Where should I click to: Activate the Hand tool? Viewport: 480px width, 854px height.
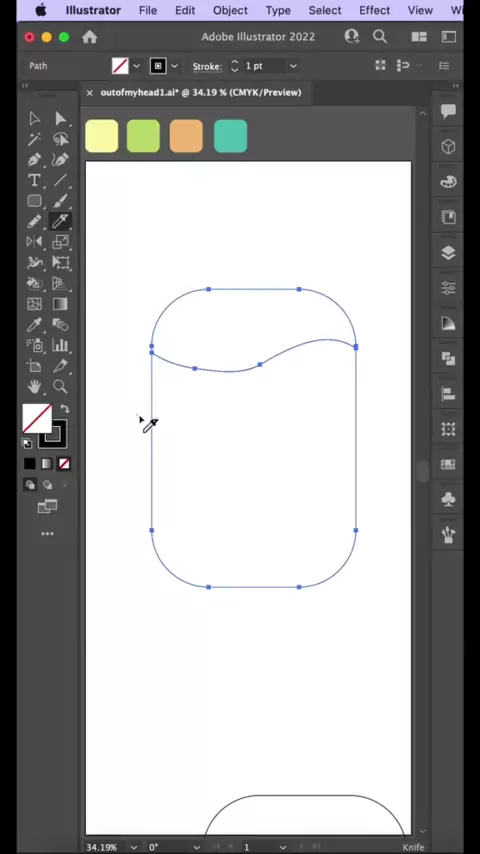click(x=34, y=387)
